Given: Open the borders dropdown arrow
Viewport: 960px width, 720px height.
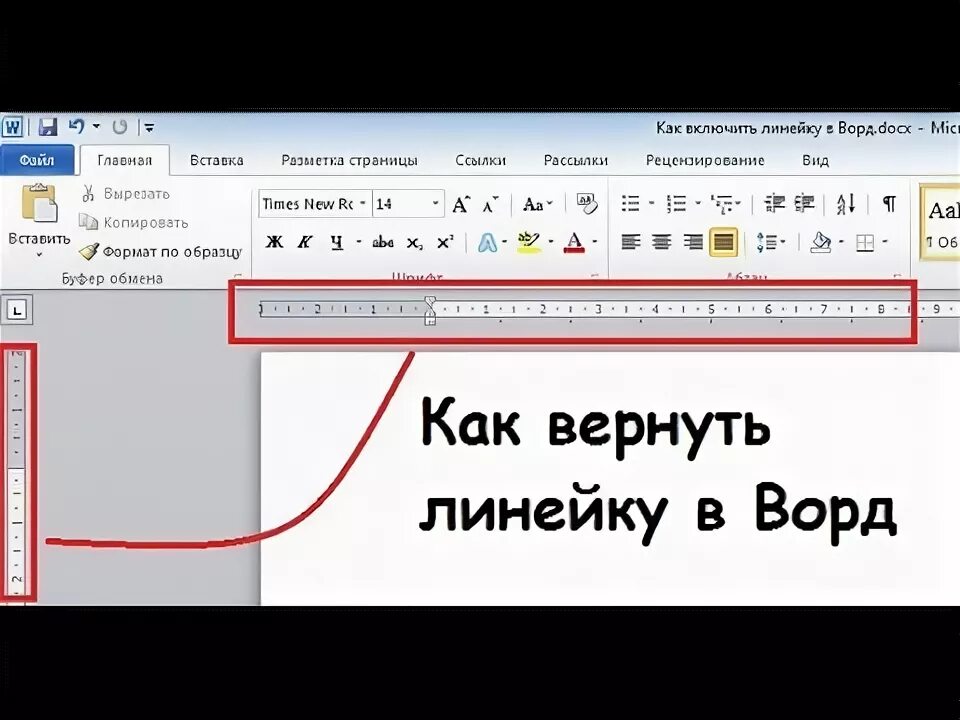Looking at the screenshot, I should click(x=885, y=242).
